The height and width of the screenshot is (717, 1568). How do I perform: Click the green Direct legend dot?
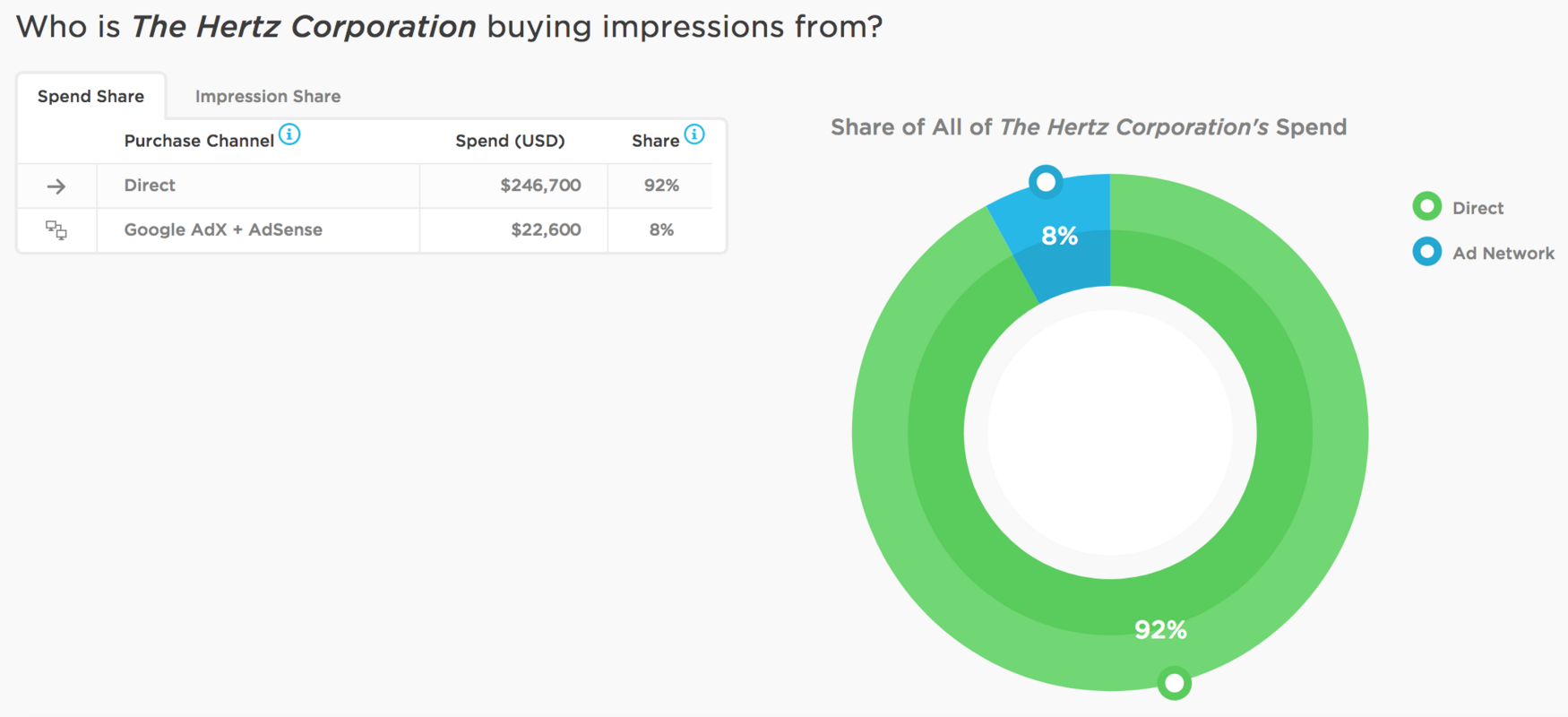[1426, 206]
